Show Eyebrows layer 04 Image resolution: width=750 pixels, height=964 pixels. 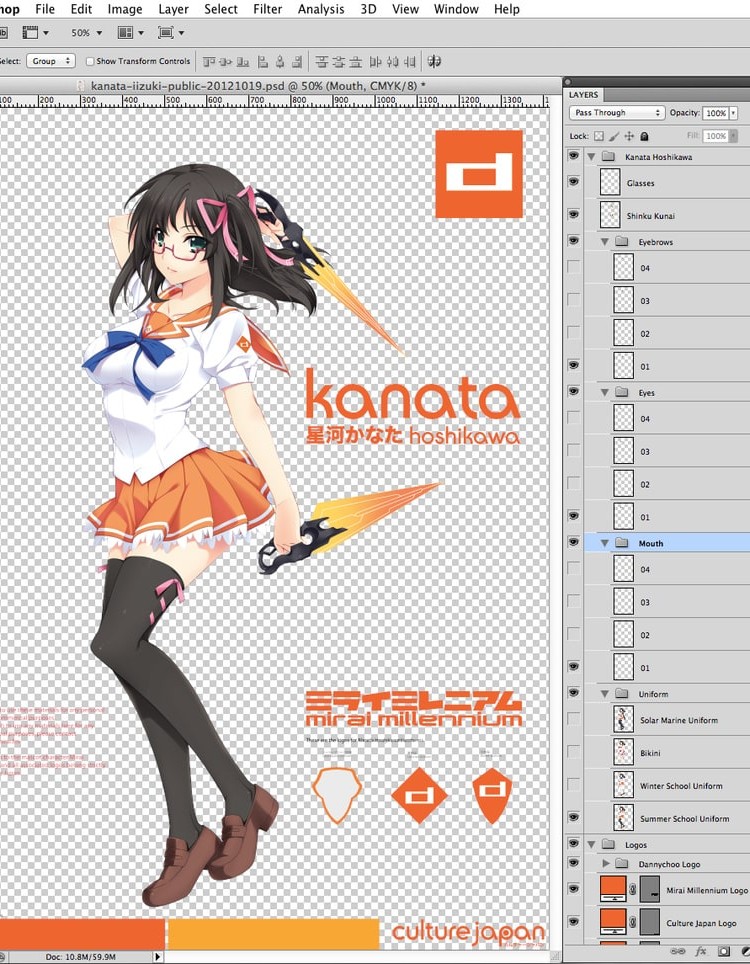(x=574, y=267)
